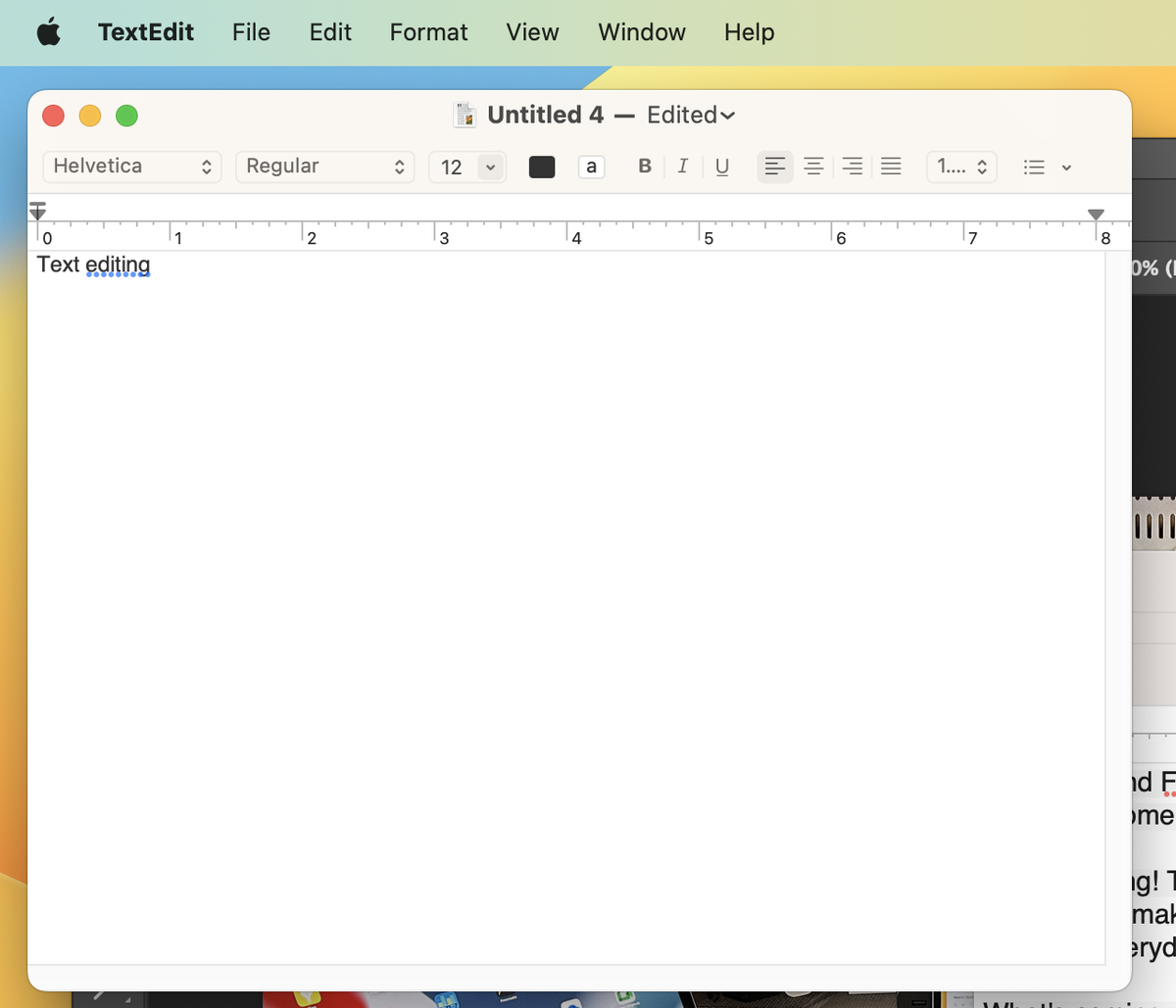1176x1008 pixels.
Task: Open the line spacing selector
Action: 960,167
